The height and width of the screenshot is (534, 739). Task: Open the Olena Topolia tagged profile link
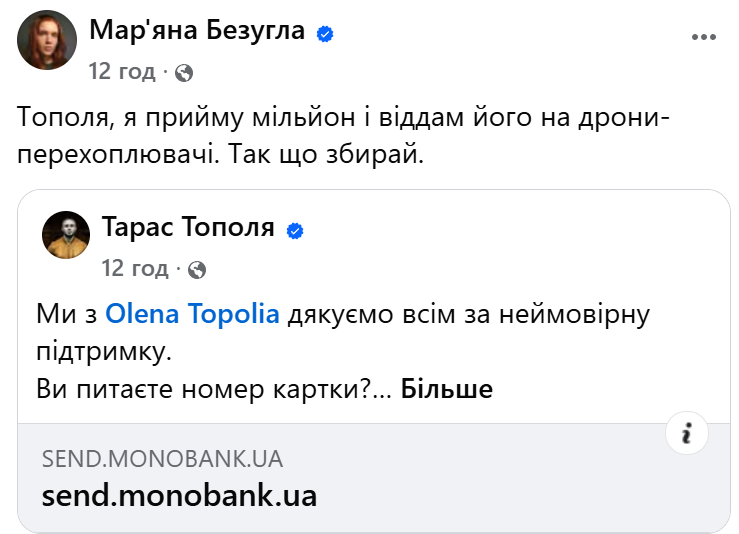click(192, 315)
